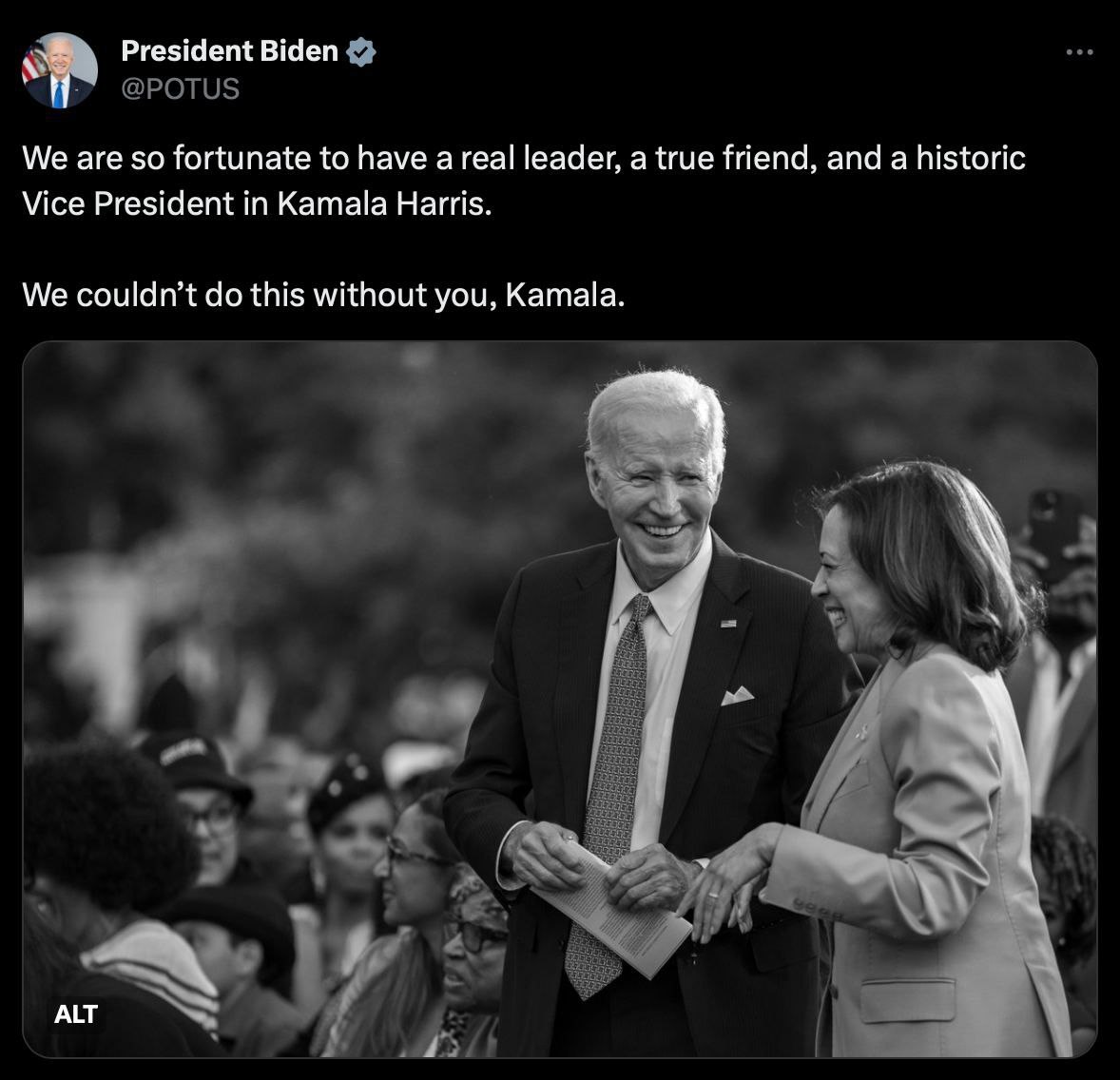1120x1080 pixels.
Task: Click the flag lapel pin on the dark suit
Action: (728, 624)
